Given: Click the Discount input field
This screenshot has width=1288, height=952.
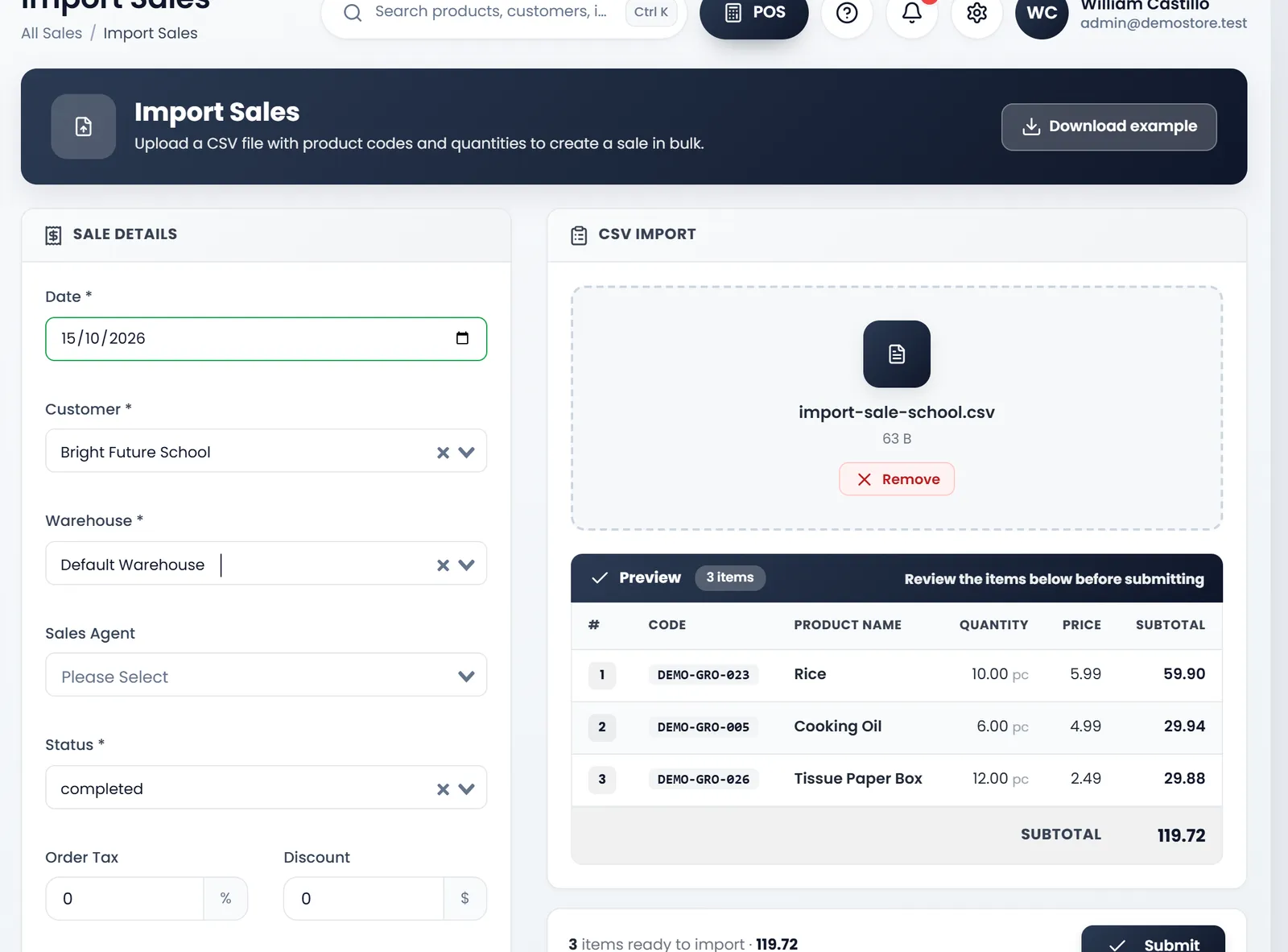Looking at the screenshot, I should (x=364, y=899).
